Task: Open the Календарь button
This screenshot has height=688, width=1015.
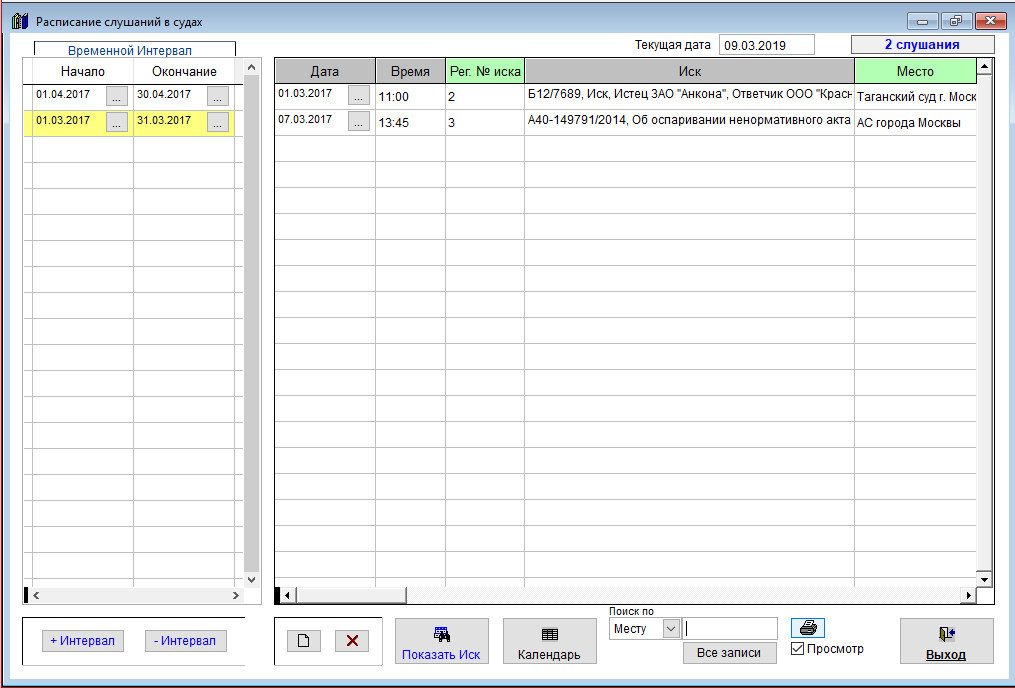Action: click(550, 641)
